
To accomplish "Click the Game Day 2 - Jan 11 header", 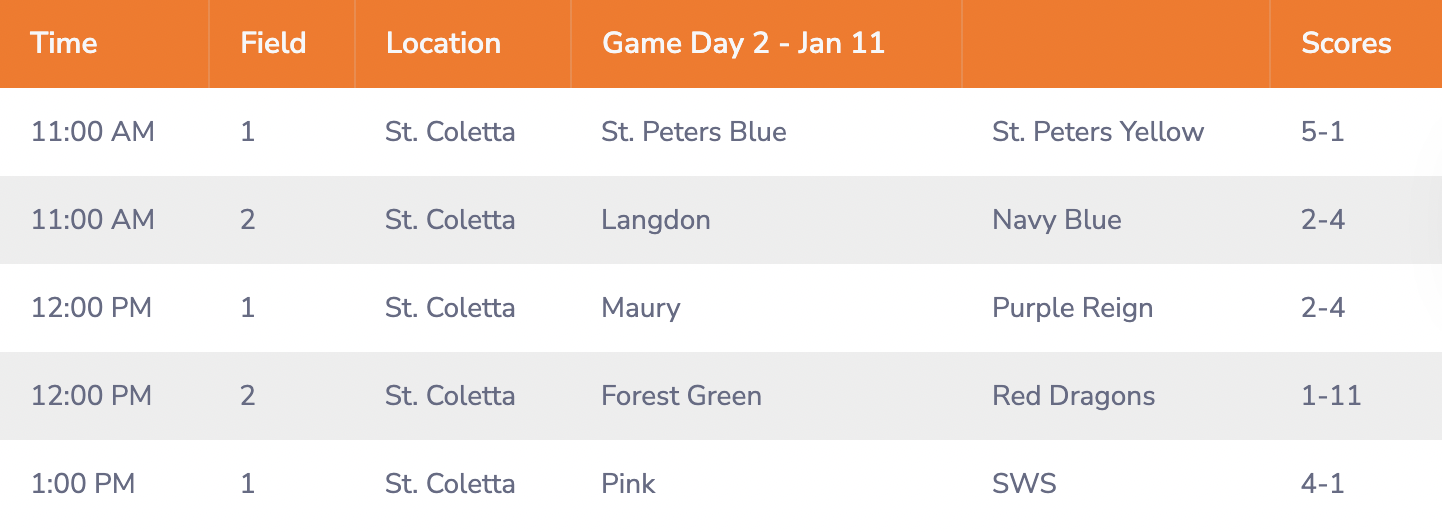I will click(743, 43).
